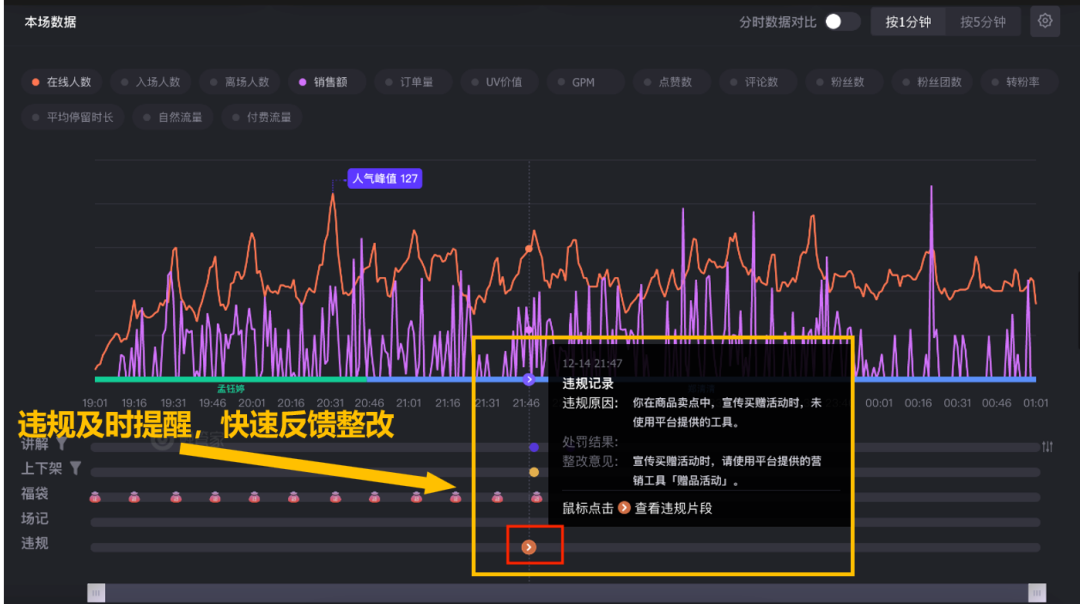Click the 福袋 bag icon at 20:46
The height and width of the screenshot is (604, 1080).
pos(375,497)
